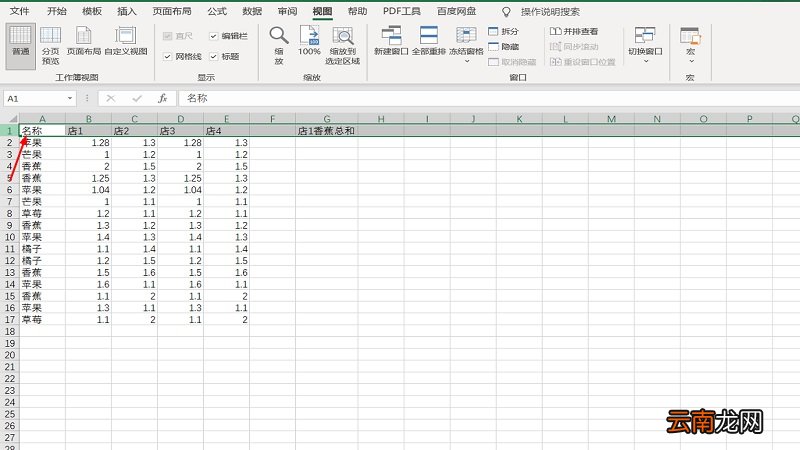Select cell E1 店4
This screenshot has height=450, width=800.
point(226,131)
